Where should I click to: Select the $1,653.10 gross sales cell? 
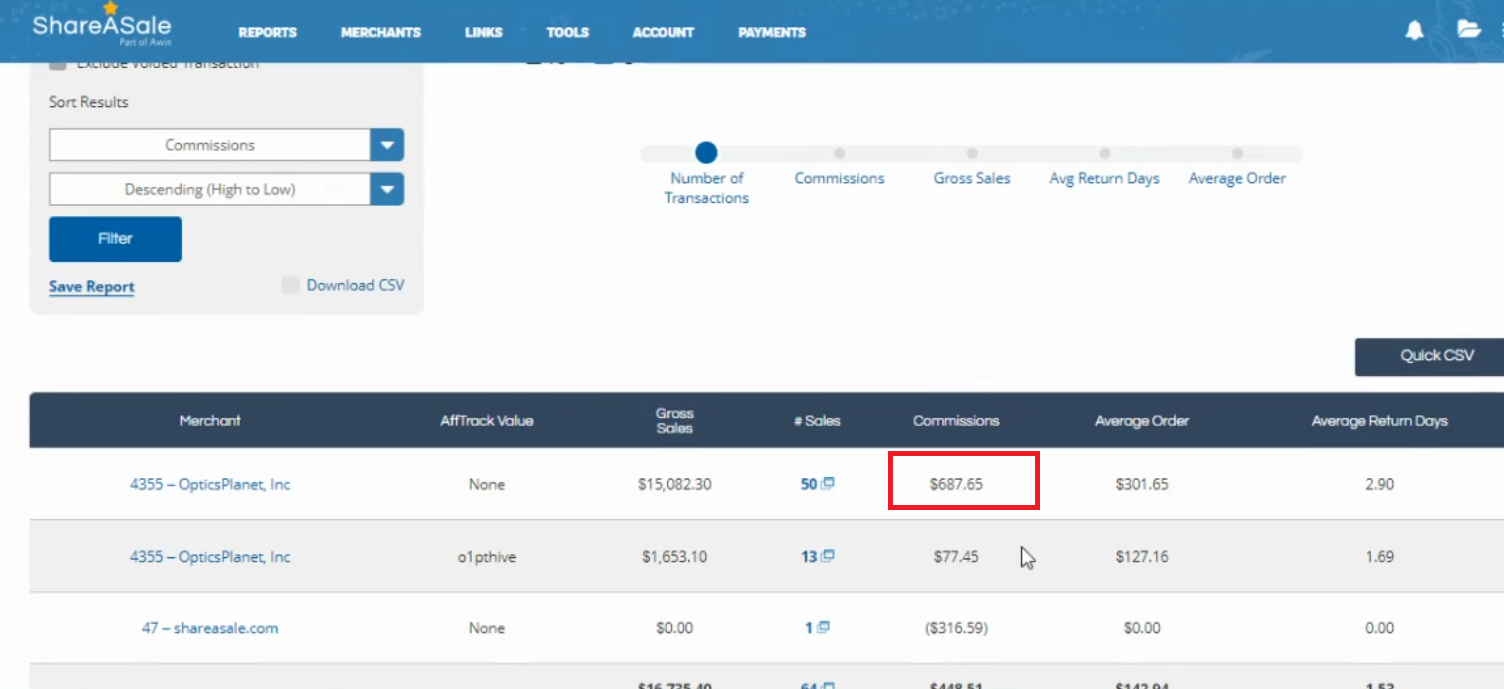(675, 556)
